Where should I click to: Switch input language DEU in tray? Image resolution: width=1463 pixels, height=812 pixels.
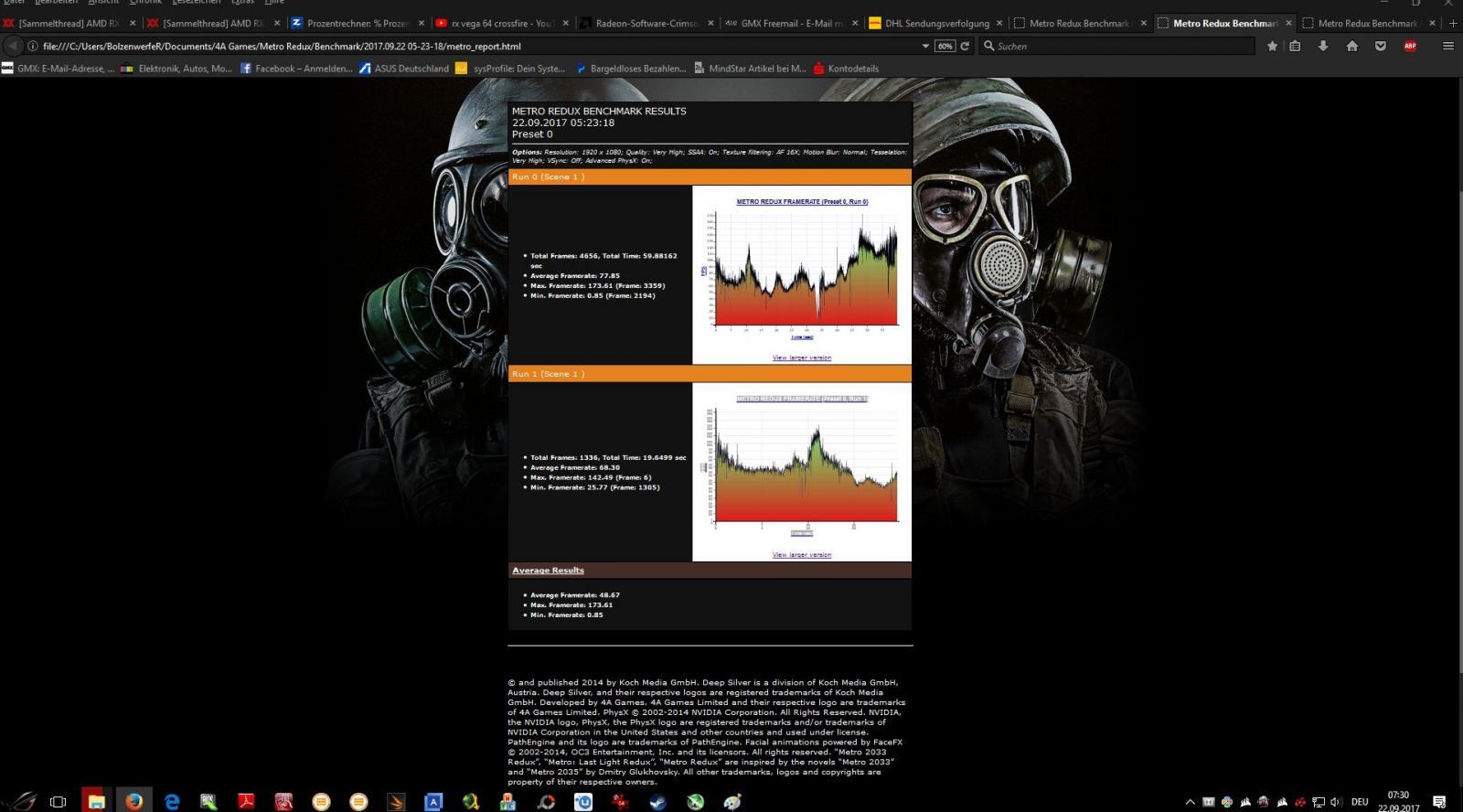pos(1360,802)
